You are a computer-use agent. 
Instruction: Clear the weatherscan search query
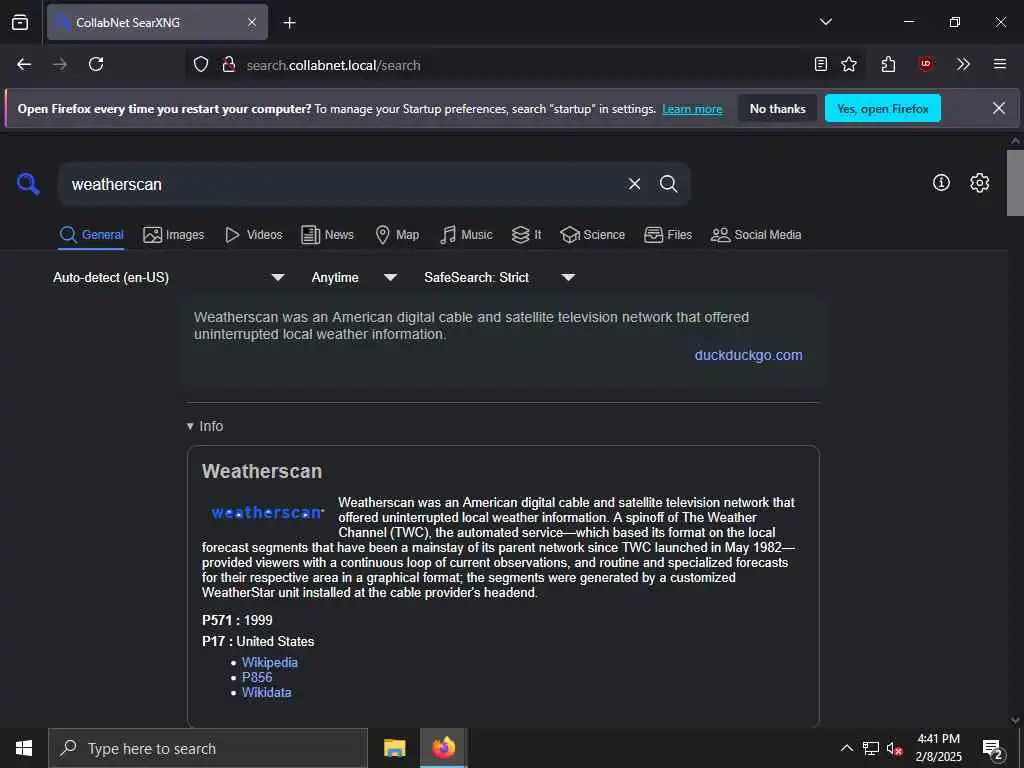coord(634,184)
